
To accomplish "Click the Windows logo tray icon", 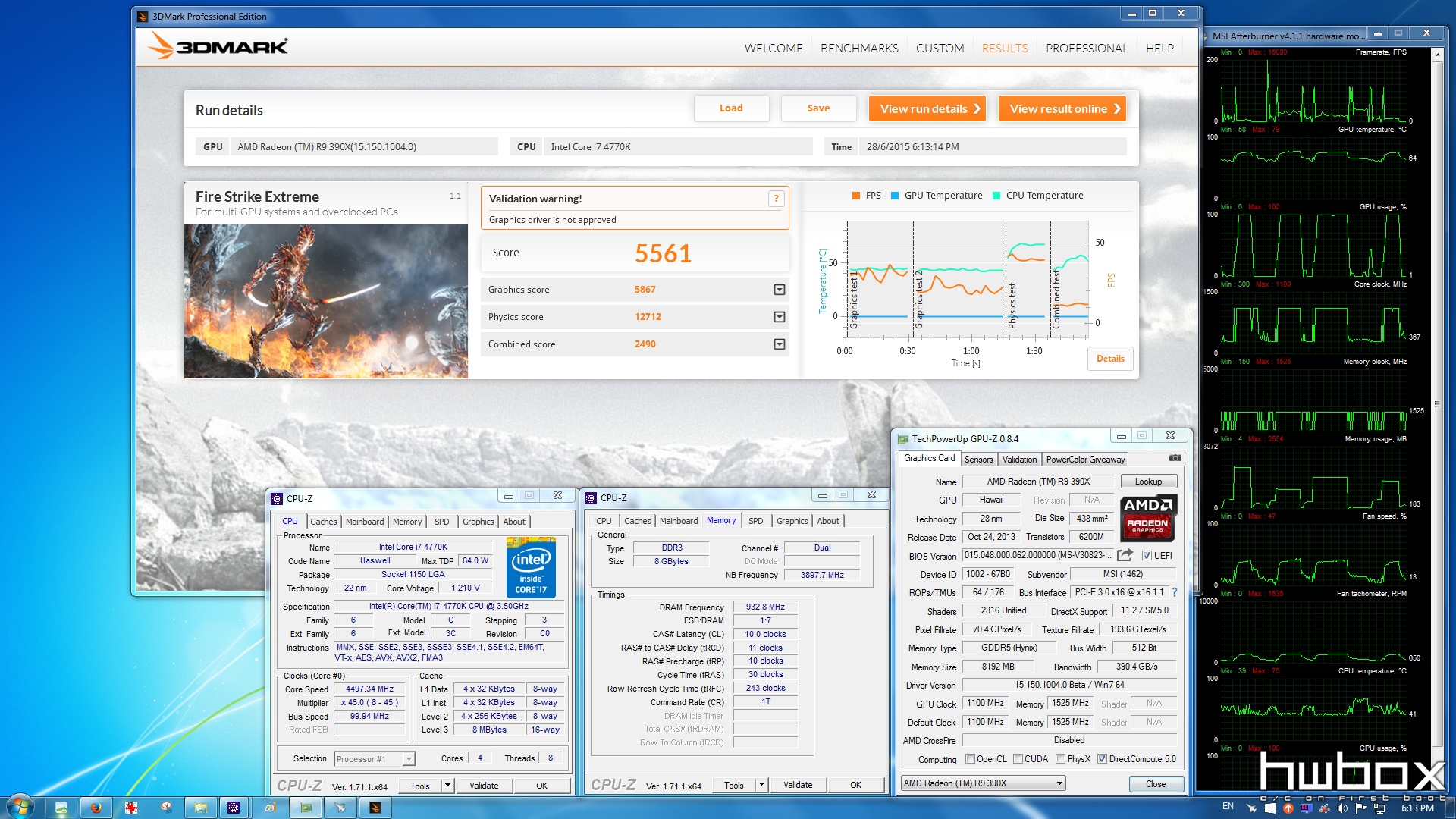I will coord(1269,808).
